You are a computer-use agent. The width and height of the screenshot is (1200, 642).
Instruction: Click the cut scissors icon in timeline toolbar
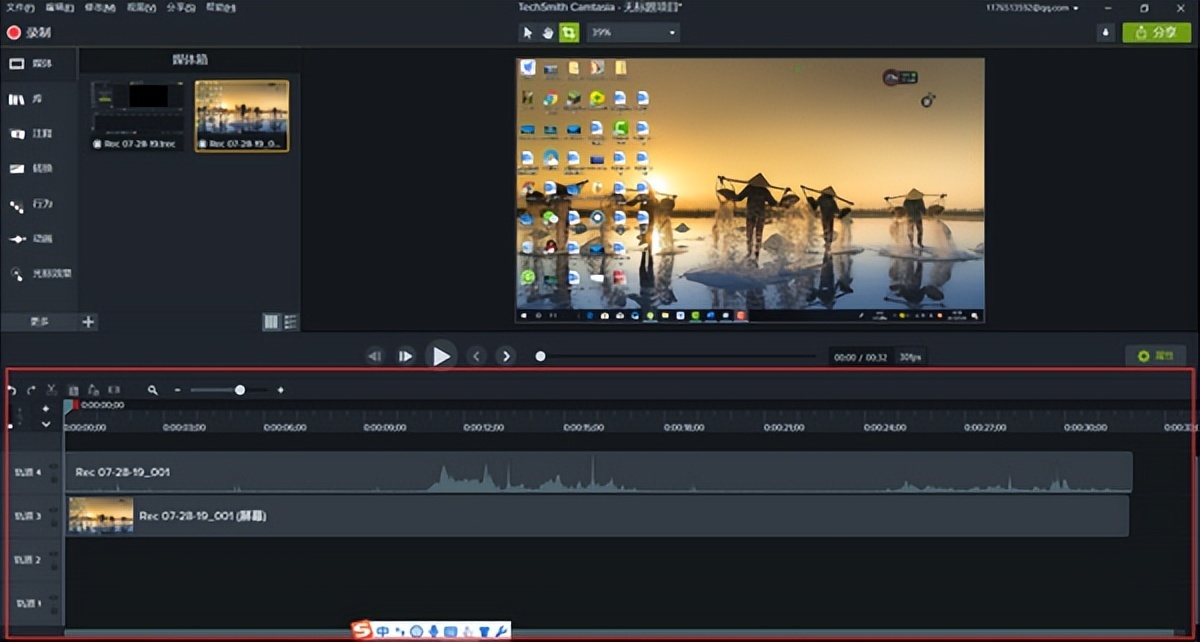pyautogui.click(x=52, y=389)
